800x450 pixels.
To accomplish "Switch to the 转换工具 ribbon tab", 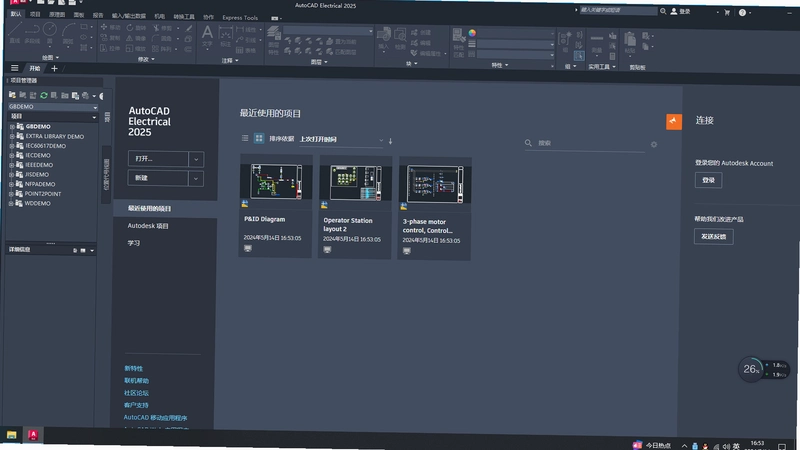I will 184,16.
